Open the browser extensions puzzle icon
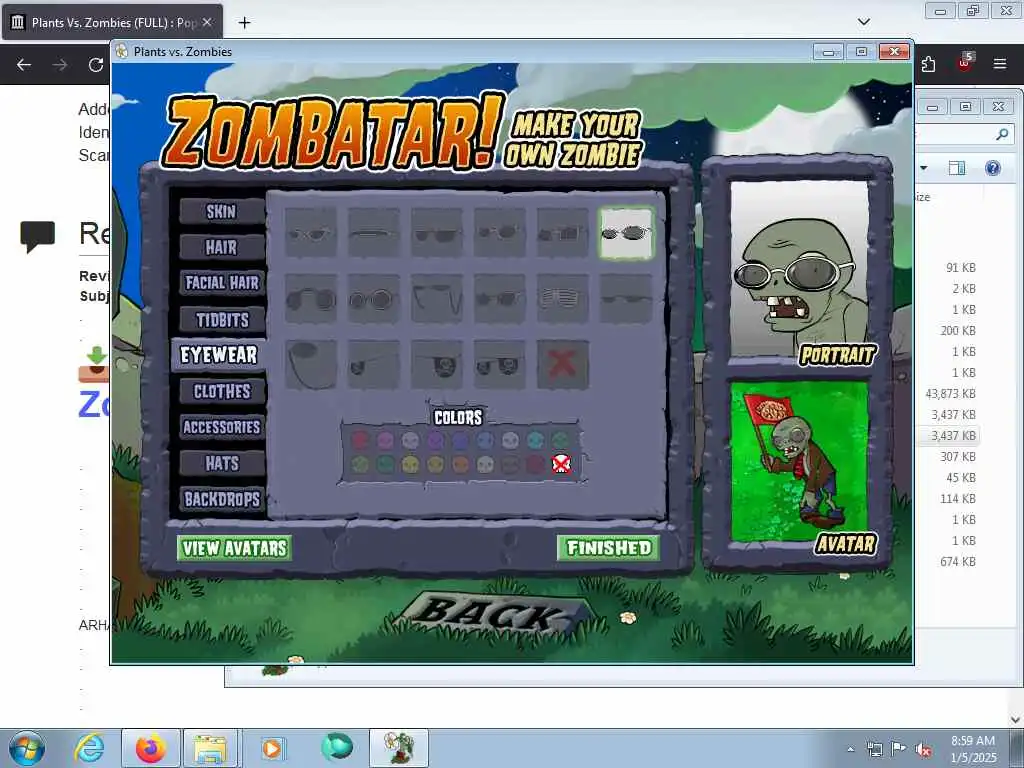Screen dimensions: 1024x768 click(928, 64)
